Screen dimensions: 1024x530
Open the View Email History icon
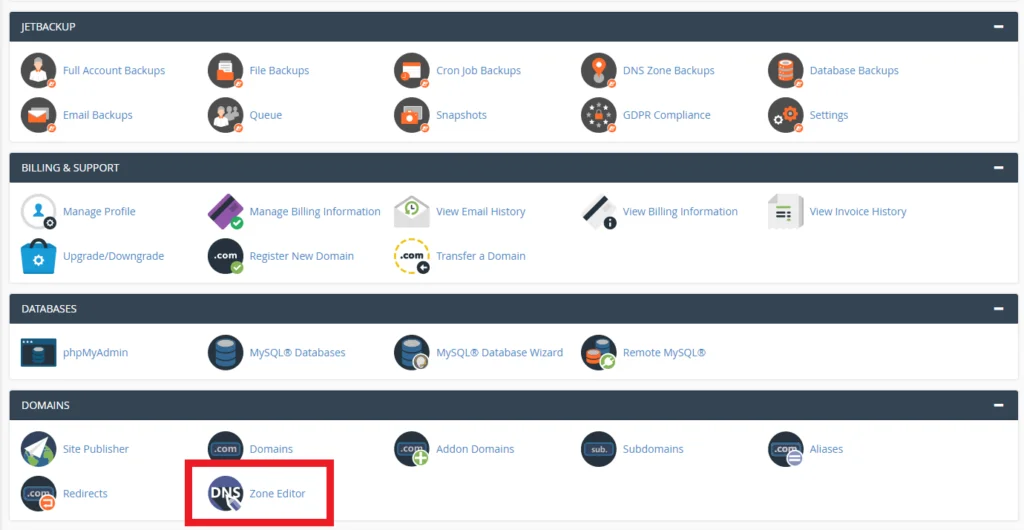(412, 211)
